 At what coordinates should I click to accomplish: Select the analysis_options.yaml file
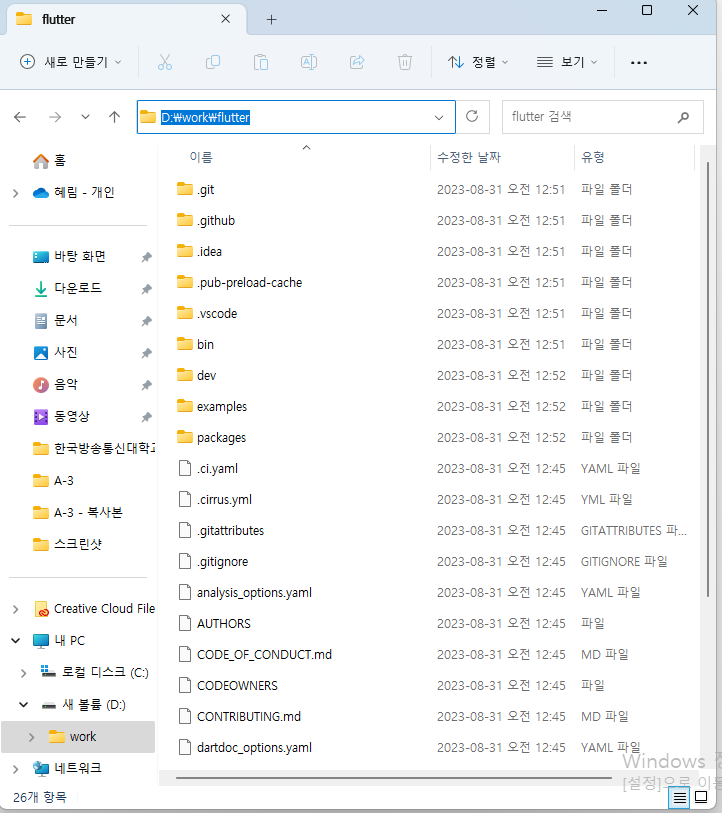[245, 592]
